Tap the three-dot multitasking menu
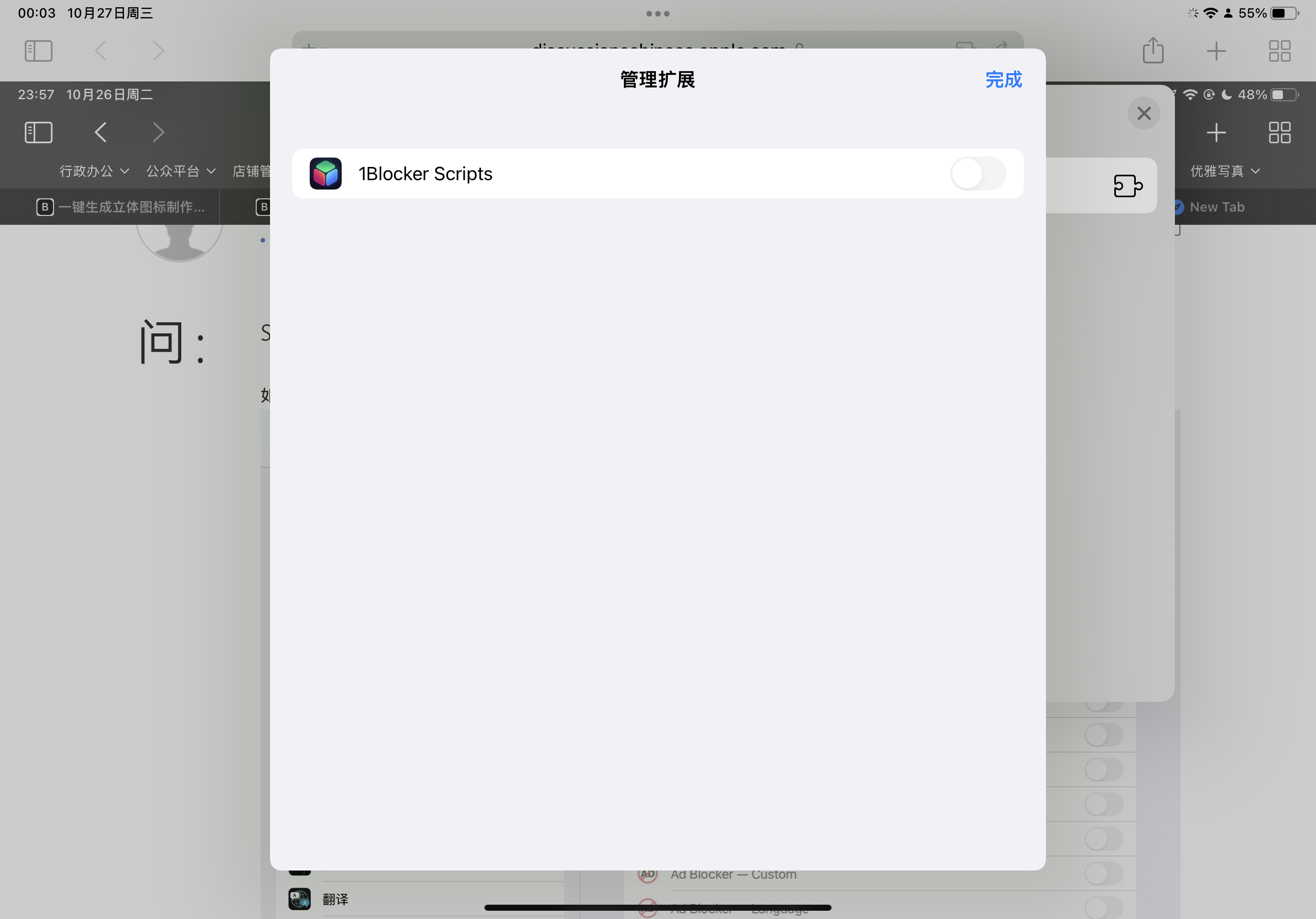The image size is (1316, 919). point(657,14)
